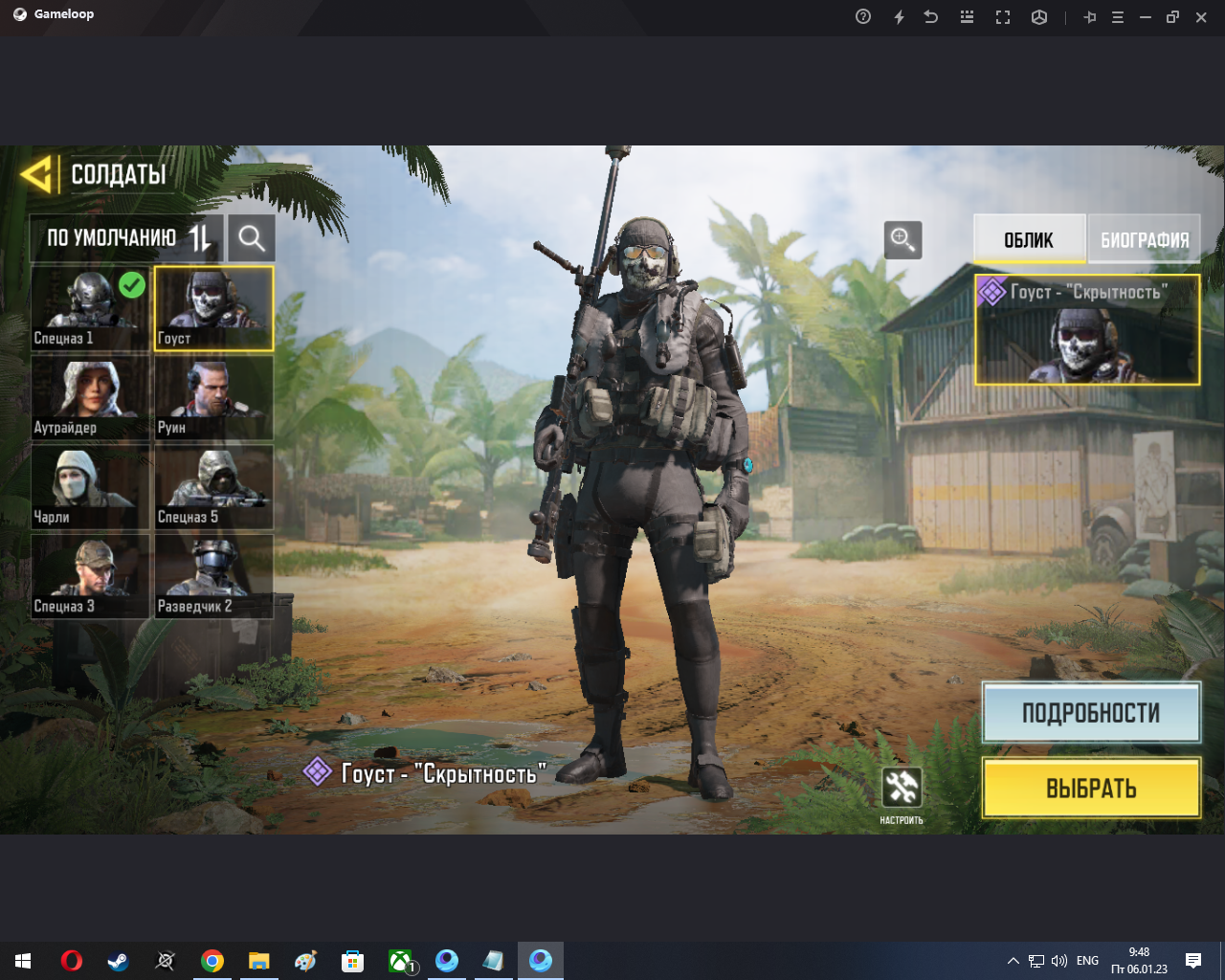Zoom in on the character with magnifier-plus icon
This screenshot has height=980, width=1225.
point(902,239)
